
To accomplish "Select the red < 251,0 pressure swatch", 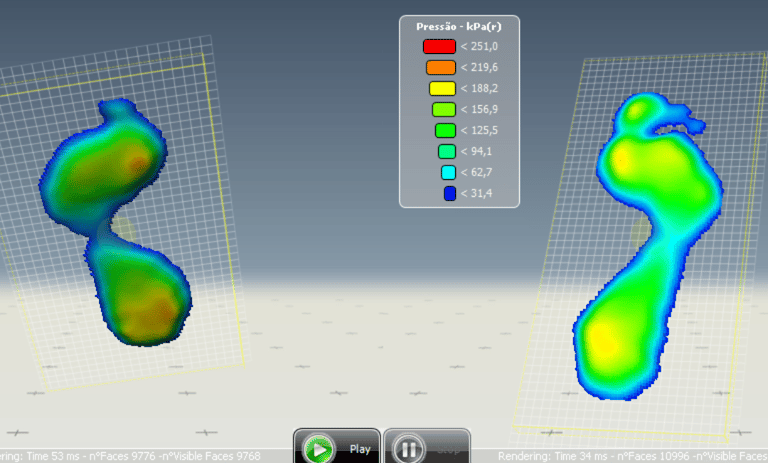I will tap(439, 47).
